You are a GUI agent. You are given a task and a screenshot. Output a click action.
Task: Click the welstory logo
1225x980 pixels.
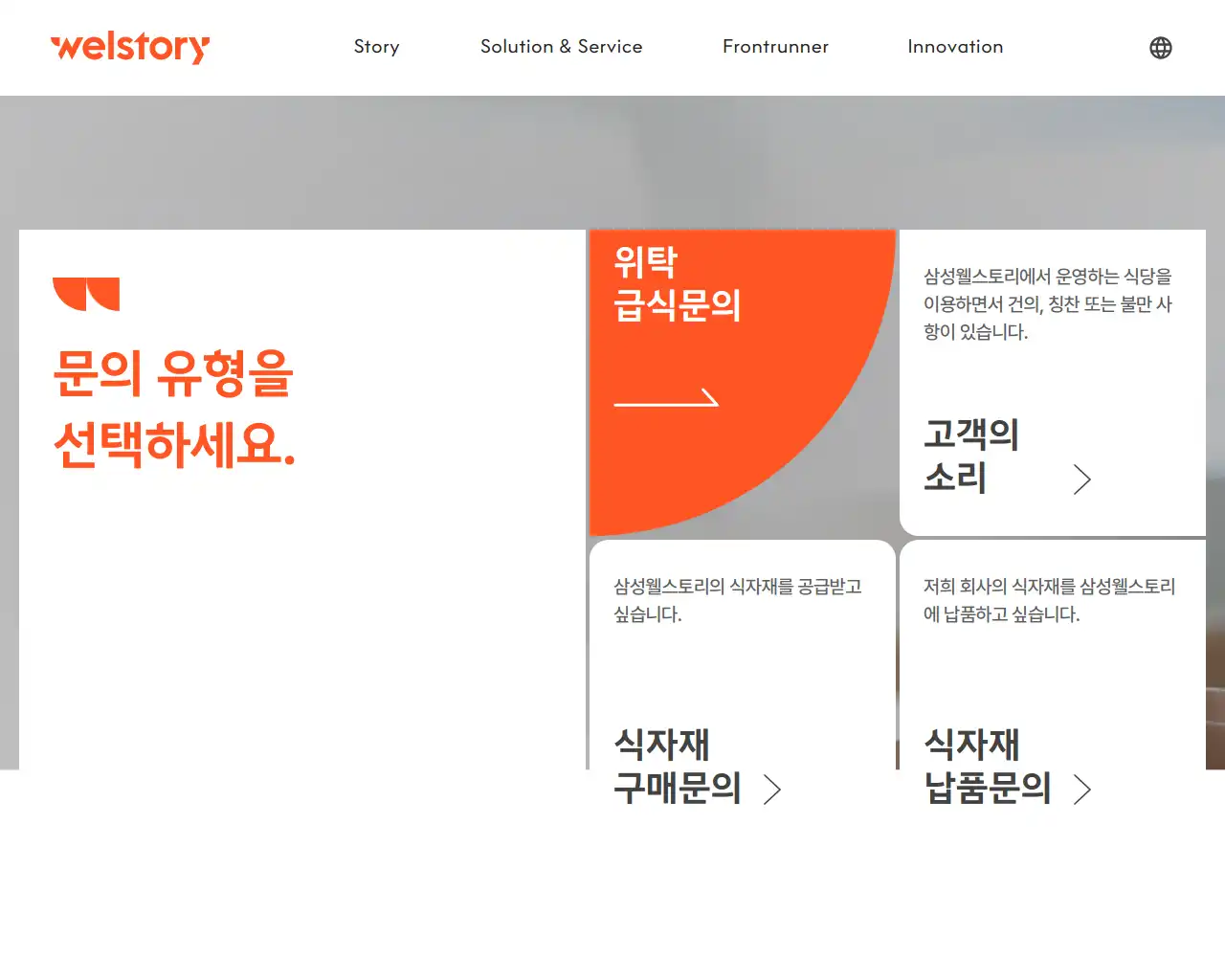(x=130, y=47)
